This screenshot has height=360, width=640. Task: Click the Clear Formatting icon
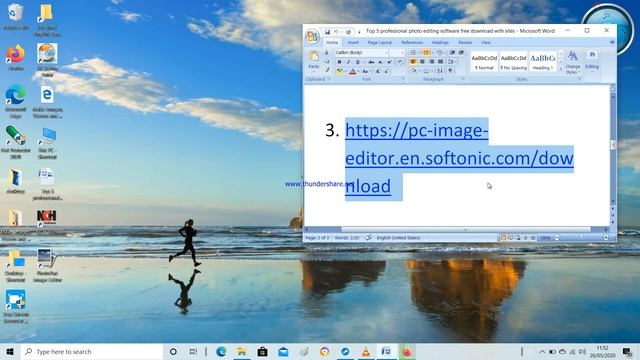(401, 62)
